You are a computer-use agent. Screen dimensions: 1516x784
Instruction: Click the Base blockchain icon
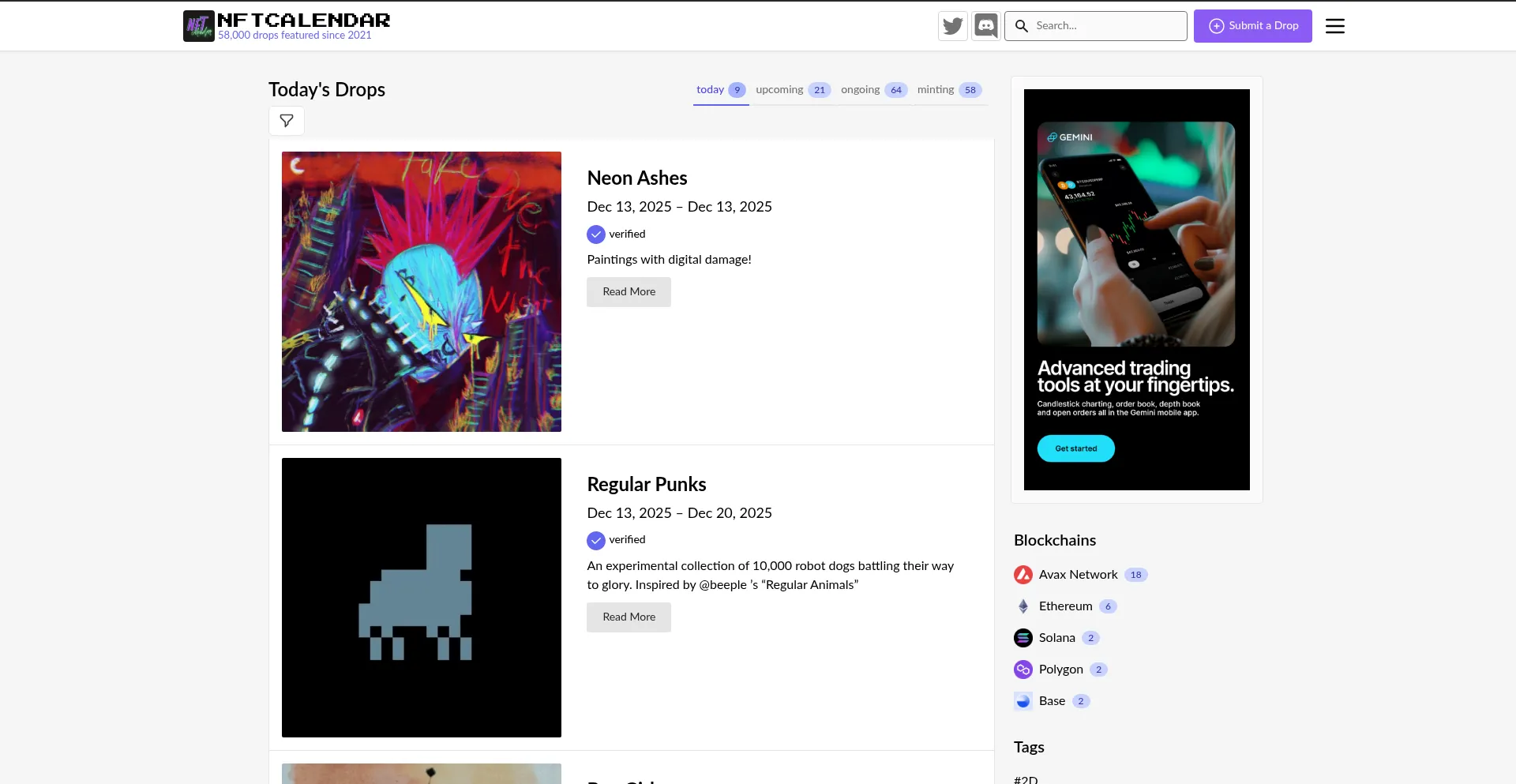(x=1023, y=701)
